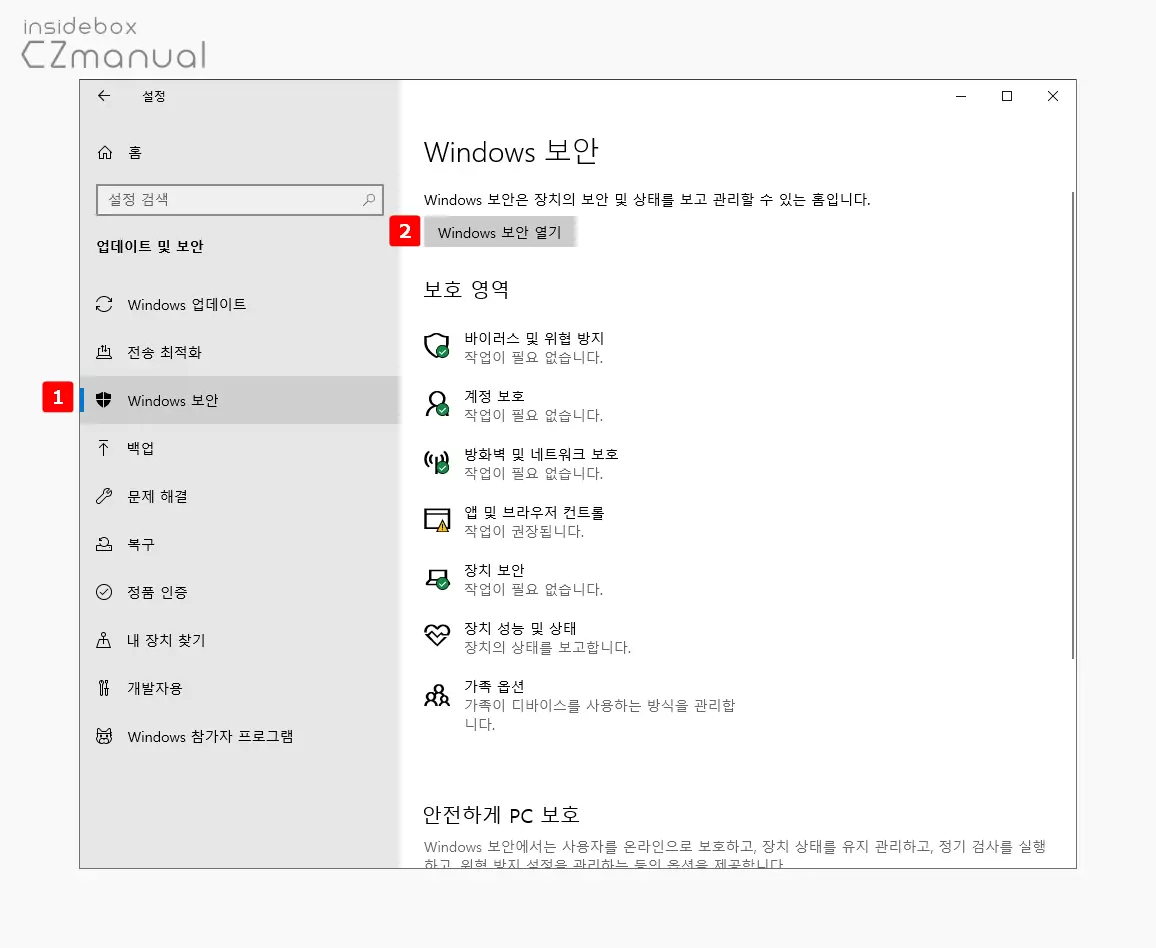Click the firewall network antenna icon

click(436, 461)
